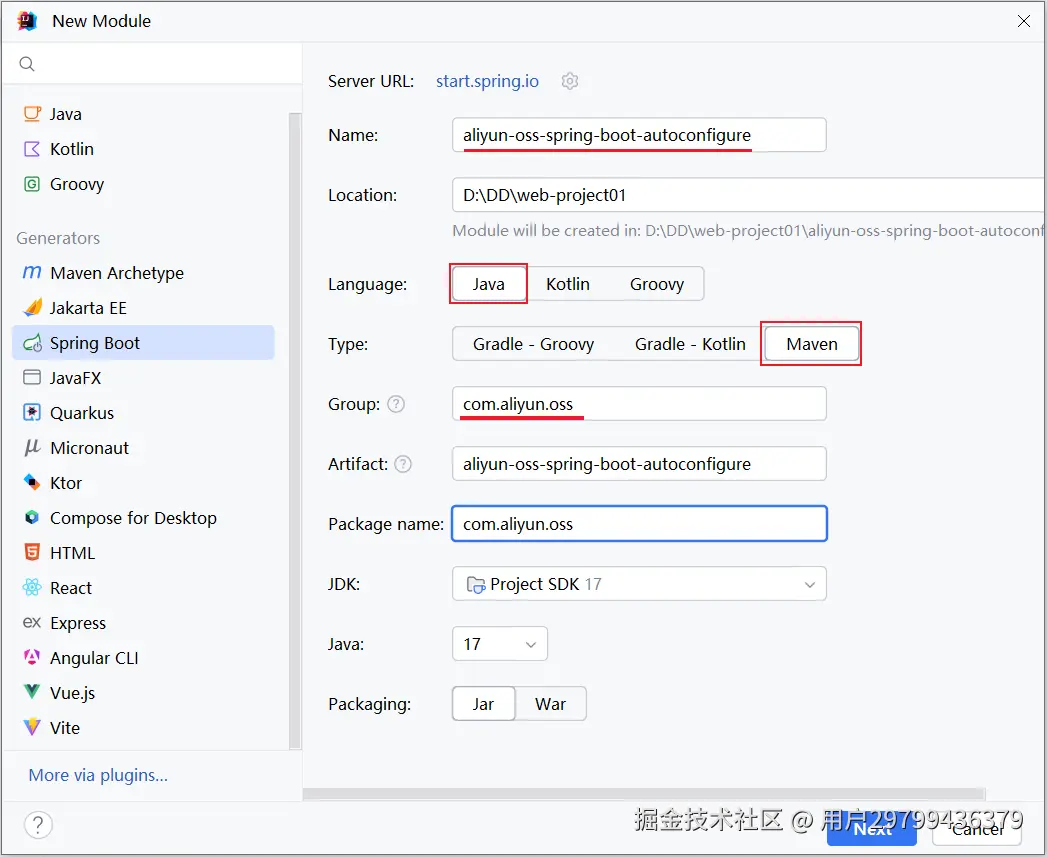Select Maven Archetype generator
Image resolution: width=1047 pixels, height=857 pixels.
pyautogui.click(x=144, y=273)
